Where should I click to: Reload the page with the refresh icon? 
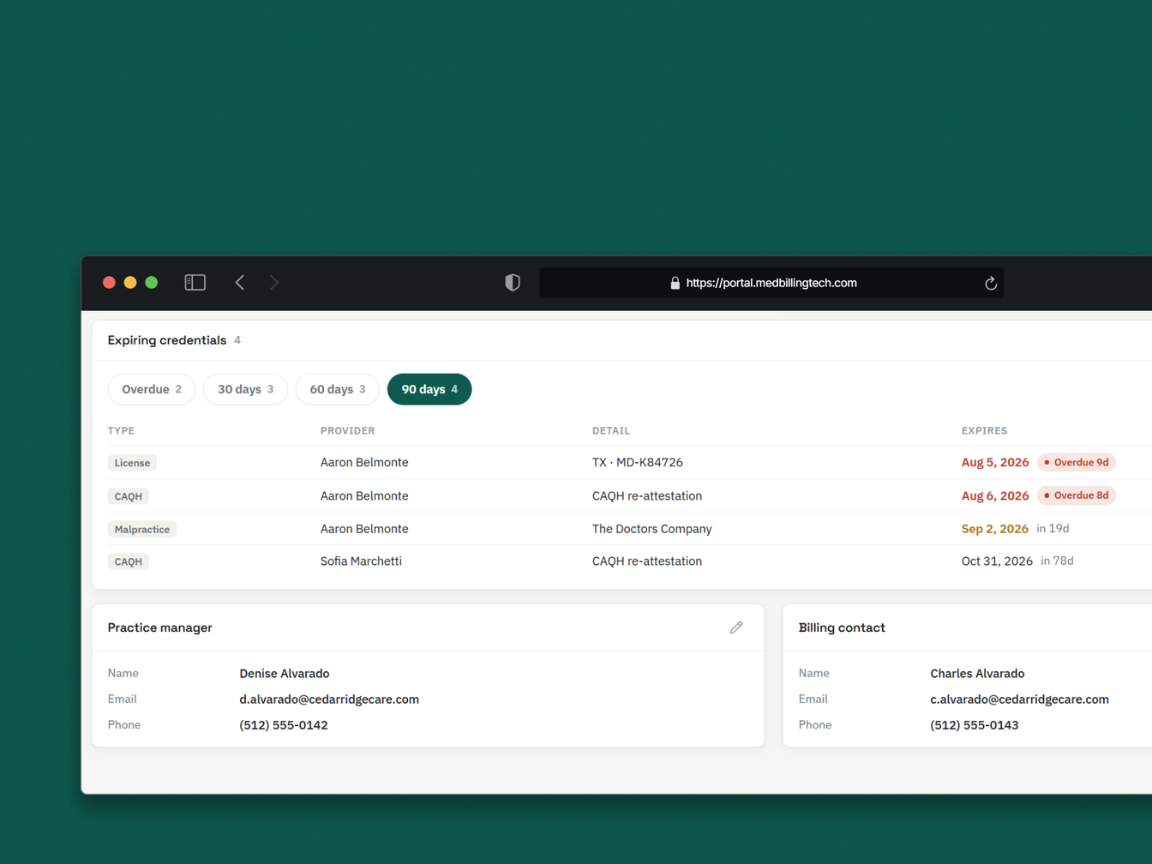(x=990, y=283)
